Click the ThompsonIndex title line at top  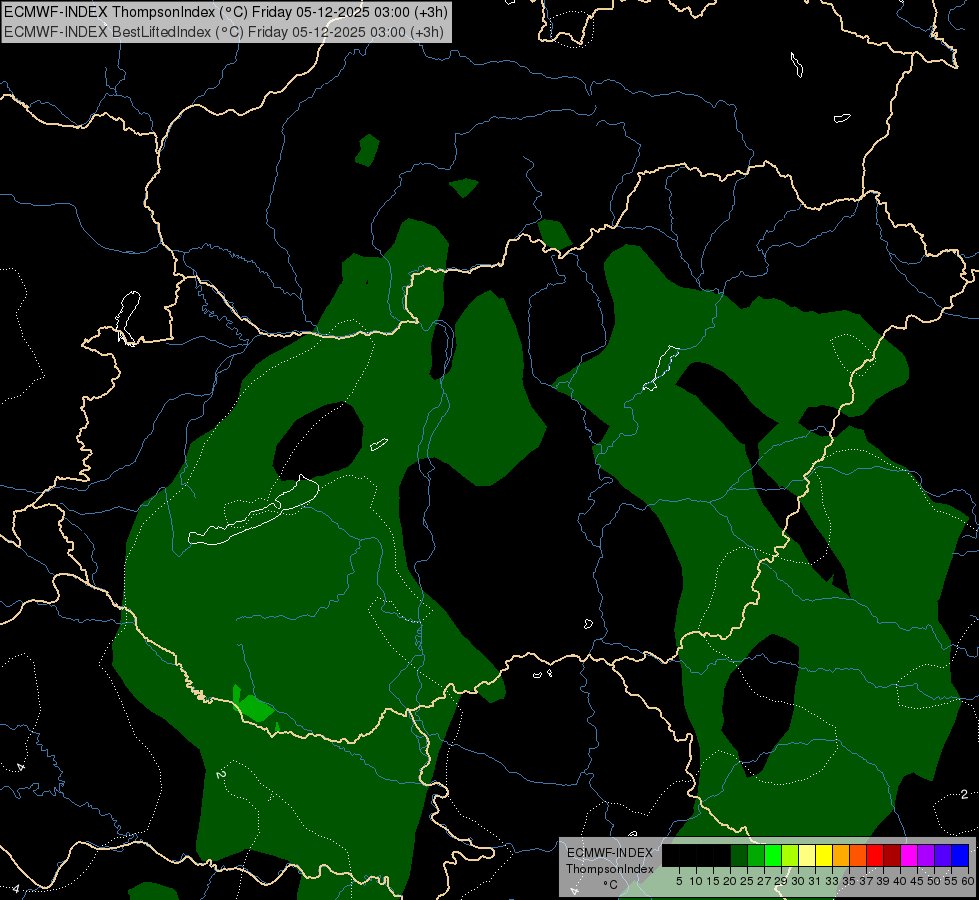[x=225, y=12]
